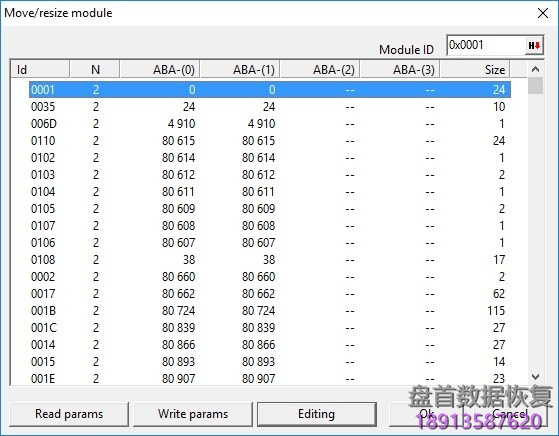Click Size value 115 in row 001B
Image resolution: width=559 pixels, height=436 pixels.
click(x=496, y=311)
